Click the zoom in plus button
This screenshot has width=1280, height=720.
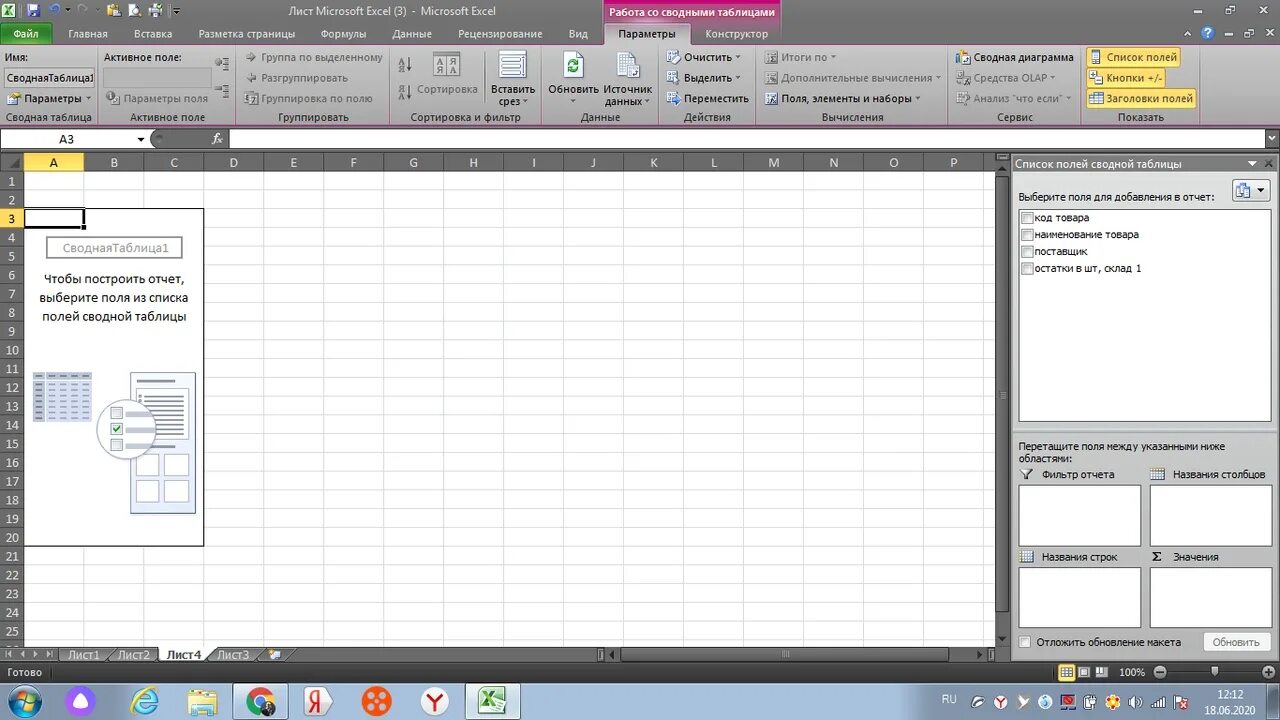tap(1268, 672)
